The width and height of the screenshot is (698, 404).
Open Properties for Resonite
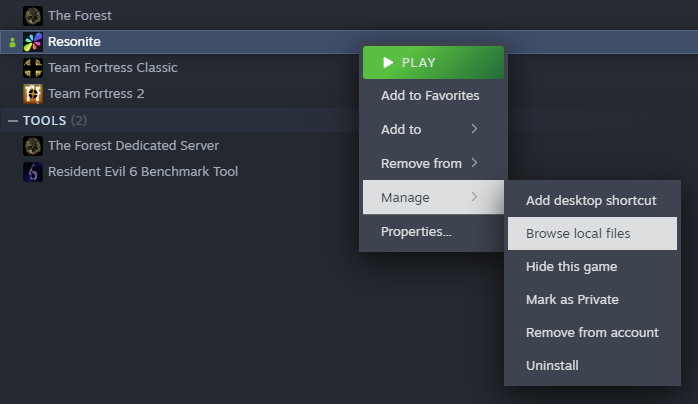416,232
